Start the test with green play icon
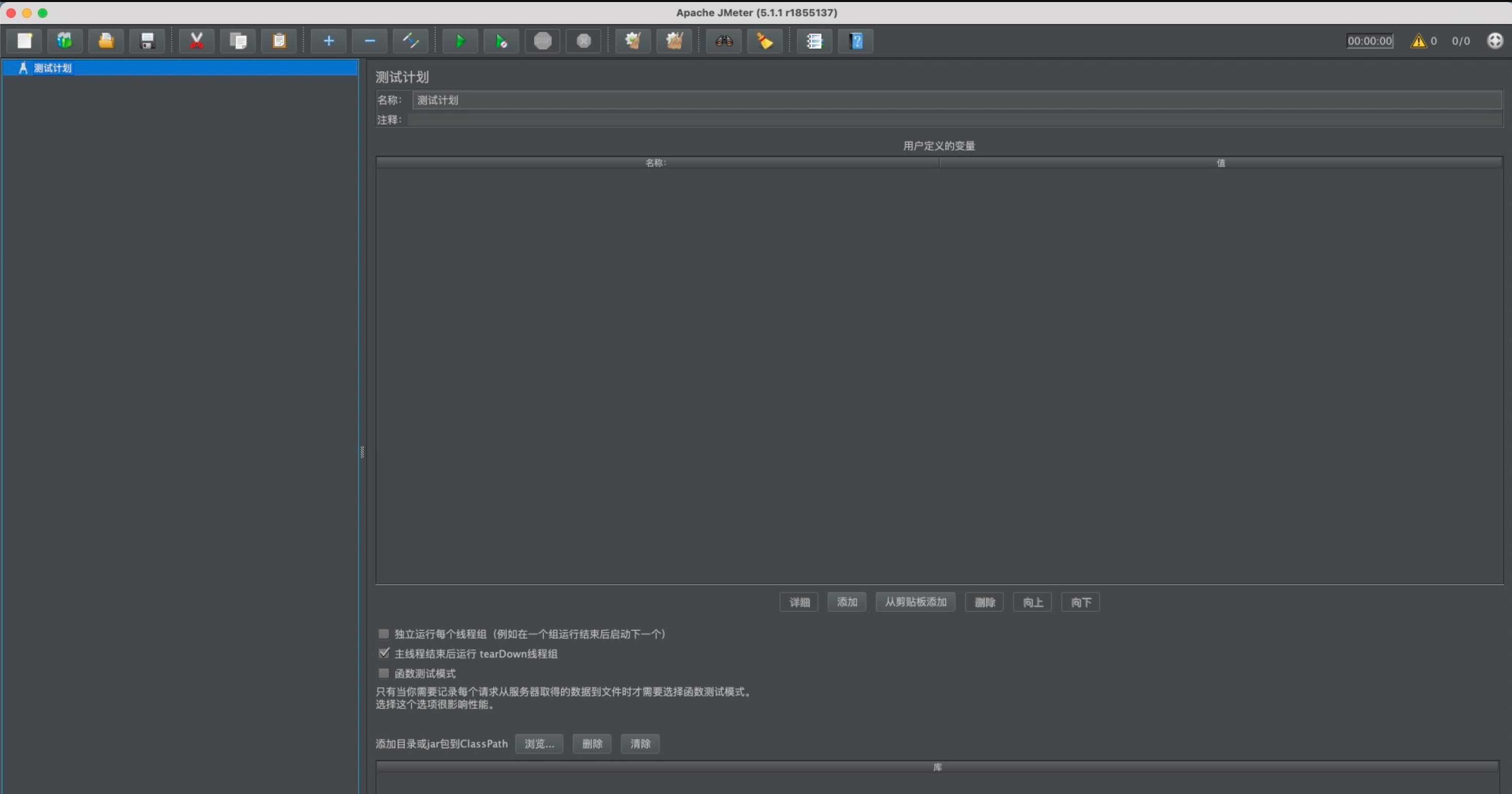Viewport: 1512px width, 794px height. (460, 41)
